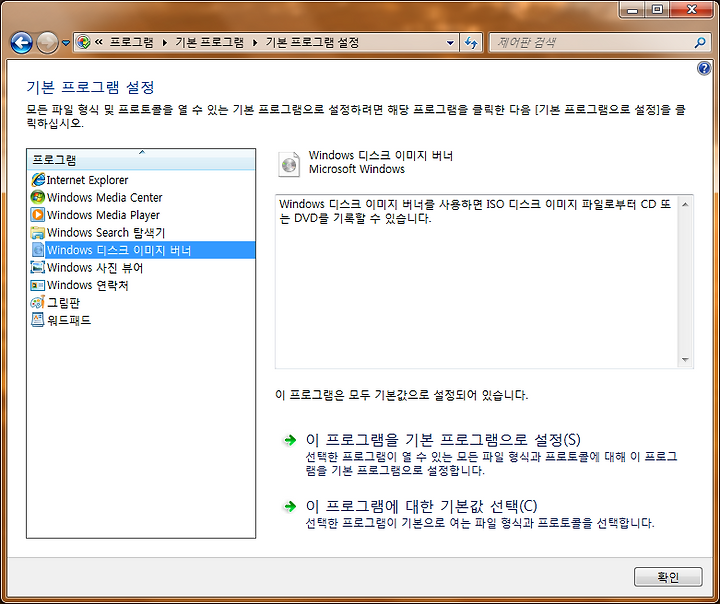Click the Windows 연락처 icon
Viewport: 720px width, 604px height.
pos(38,285)
